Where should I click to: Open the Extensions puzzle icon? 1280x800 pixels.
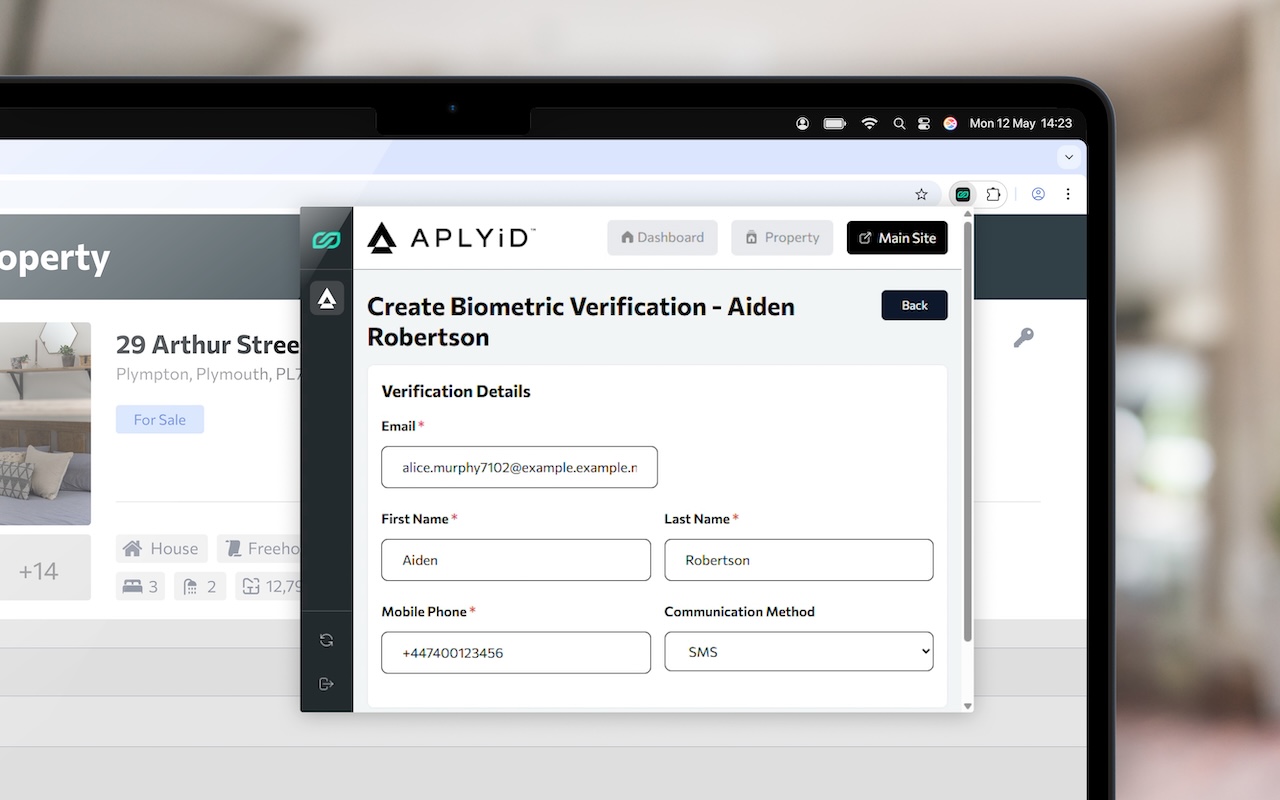tap(993, 194)
